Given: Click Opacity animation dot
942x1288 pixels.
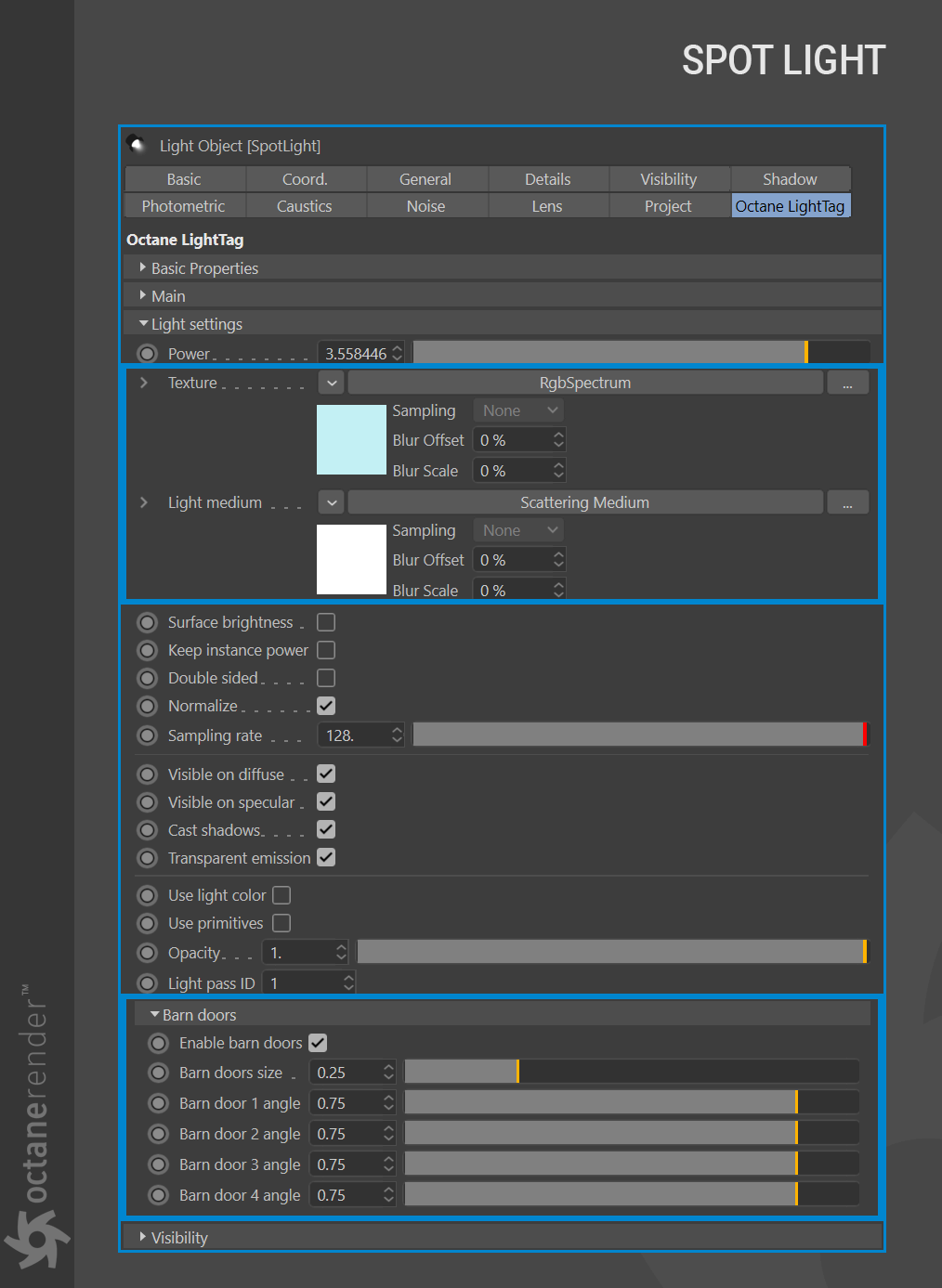Looking at the screenshot, I should click(147, 953).
